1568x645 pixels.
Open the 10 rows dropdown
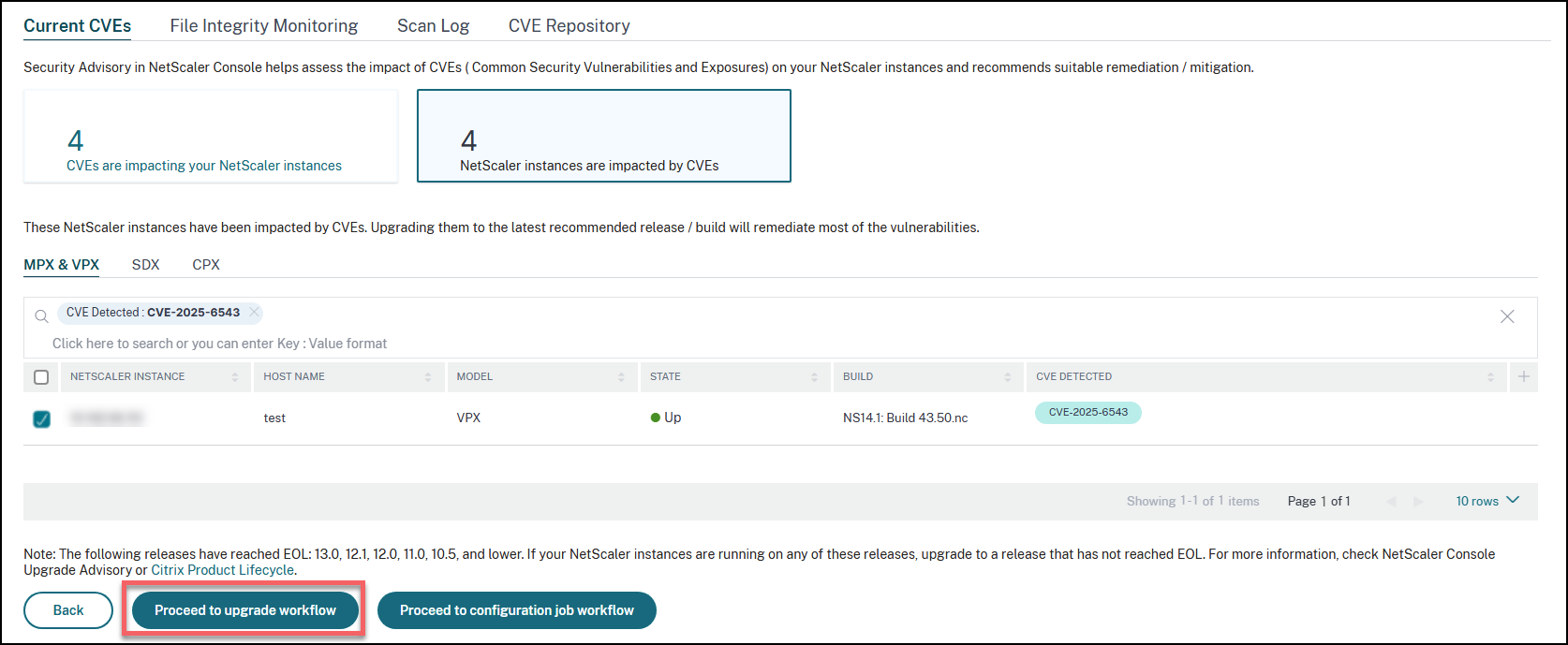pyautogui.click(x=1487, y=501)
